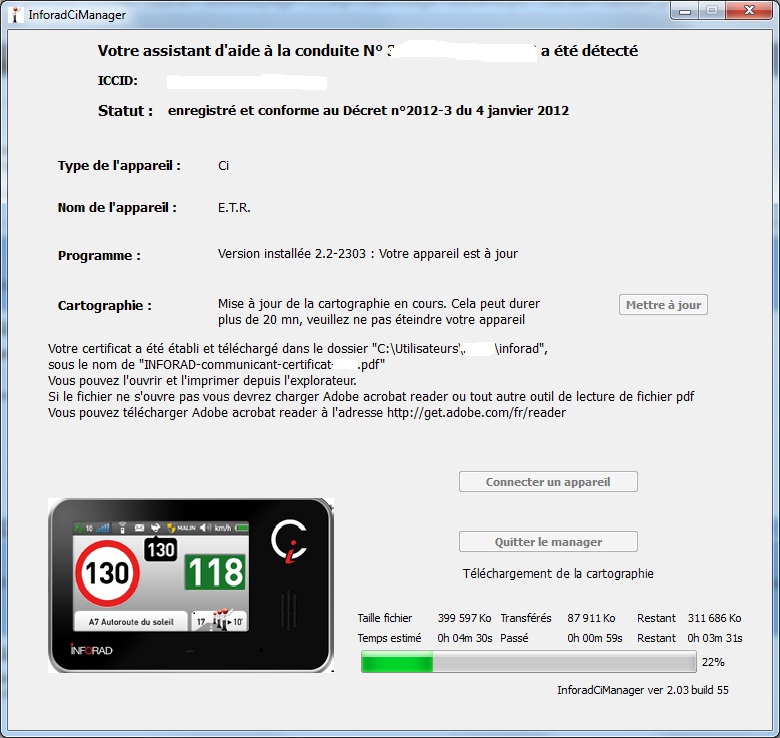Close the InforadCiManager window
This screenshot has width=780, height=738.
[x=749, y=10]
